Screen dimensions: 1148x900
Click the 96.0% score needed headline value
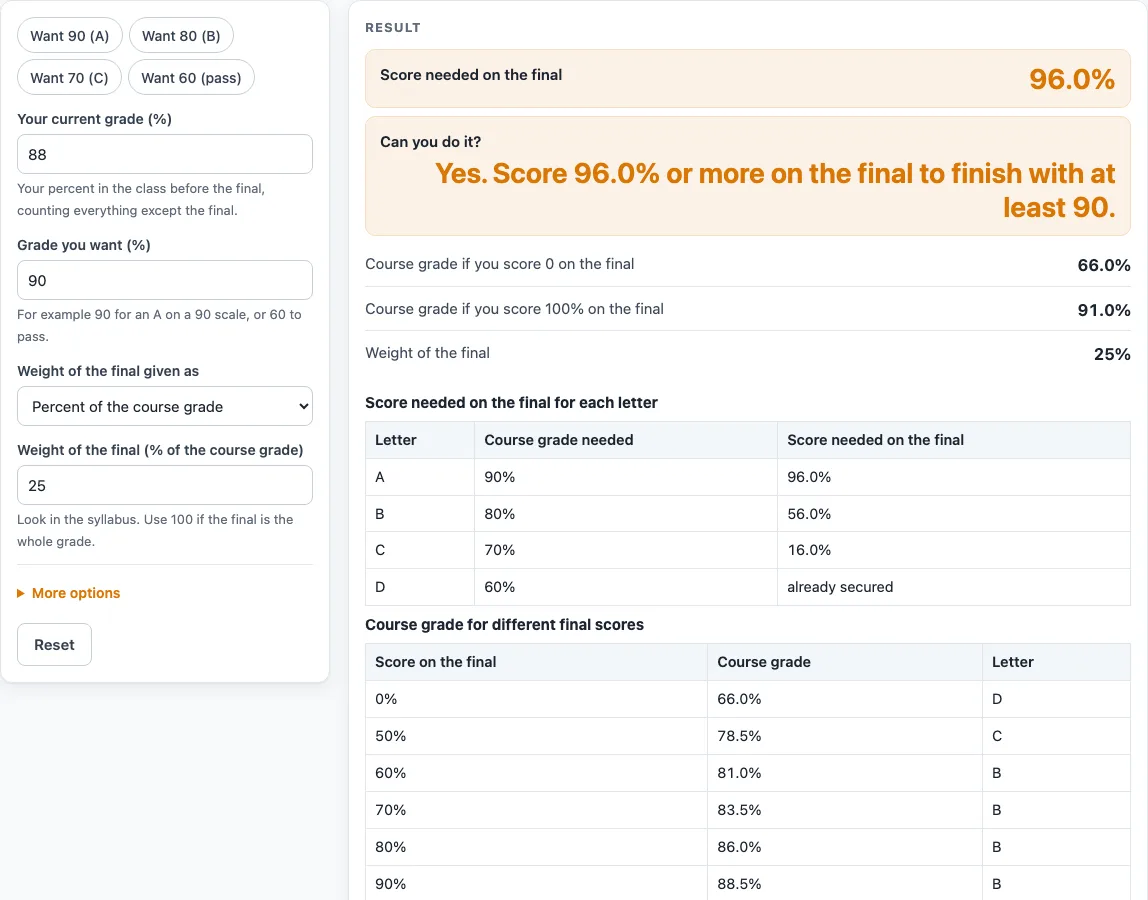pos(1072,79)
